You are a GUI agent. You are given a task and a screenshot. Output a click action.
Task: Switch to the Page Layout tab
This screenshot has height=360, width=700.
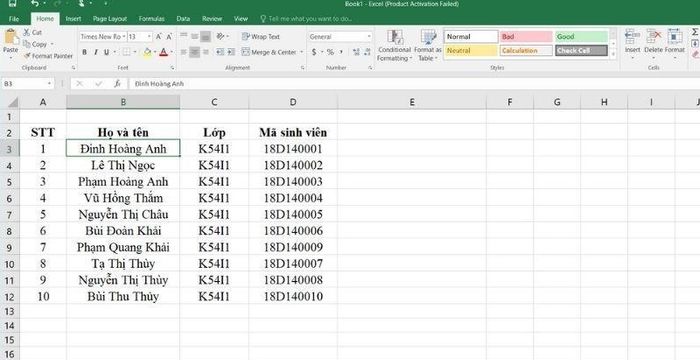click(110, 19)
